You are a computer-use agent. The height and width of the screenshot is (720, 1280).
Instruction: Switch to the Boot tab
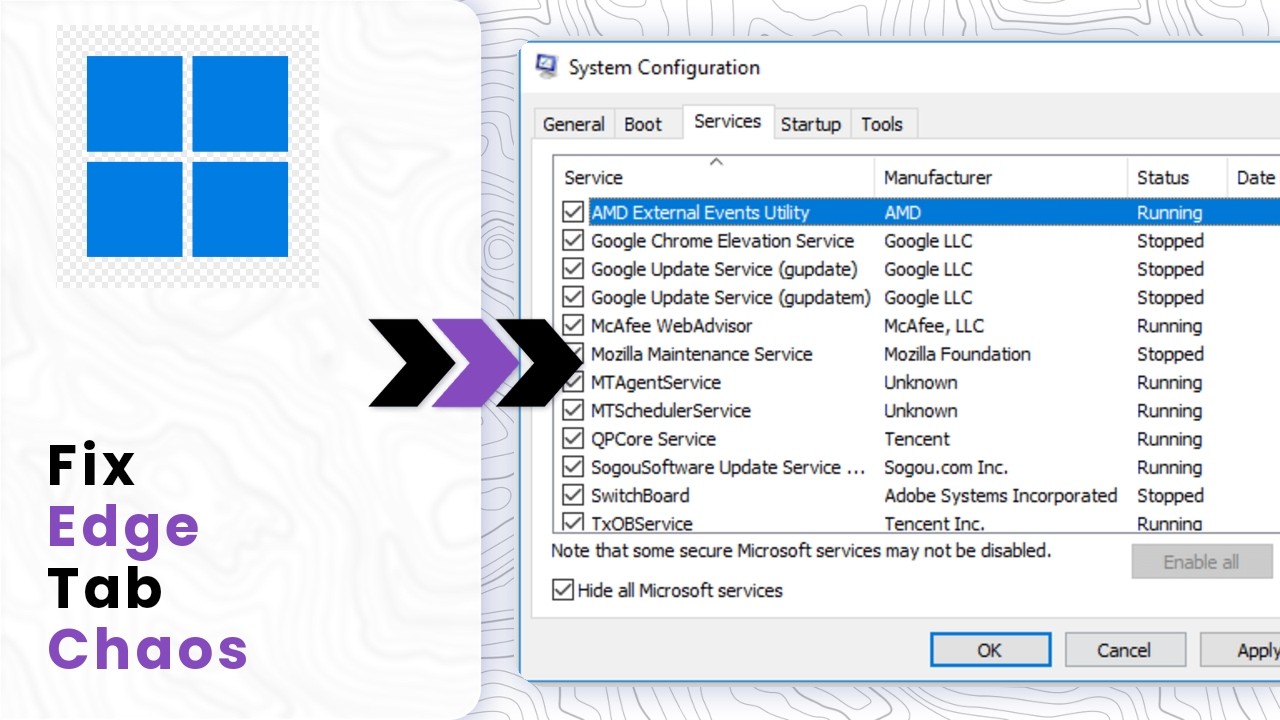click(643, 124)
